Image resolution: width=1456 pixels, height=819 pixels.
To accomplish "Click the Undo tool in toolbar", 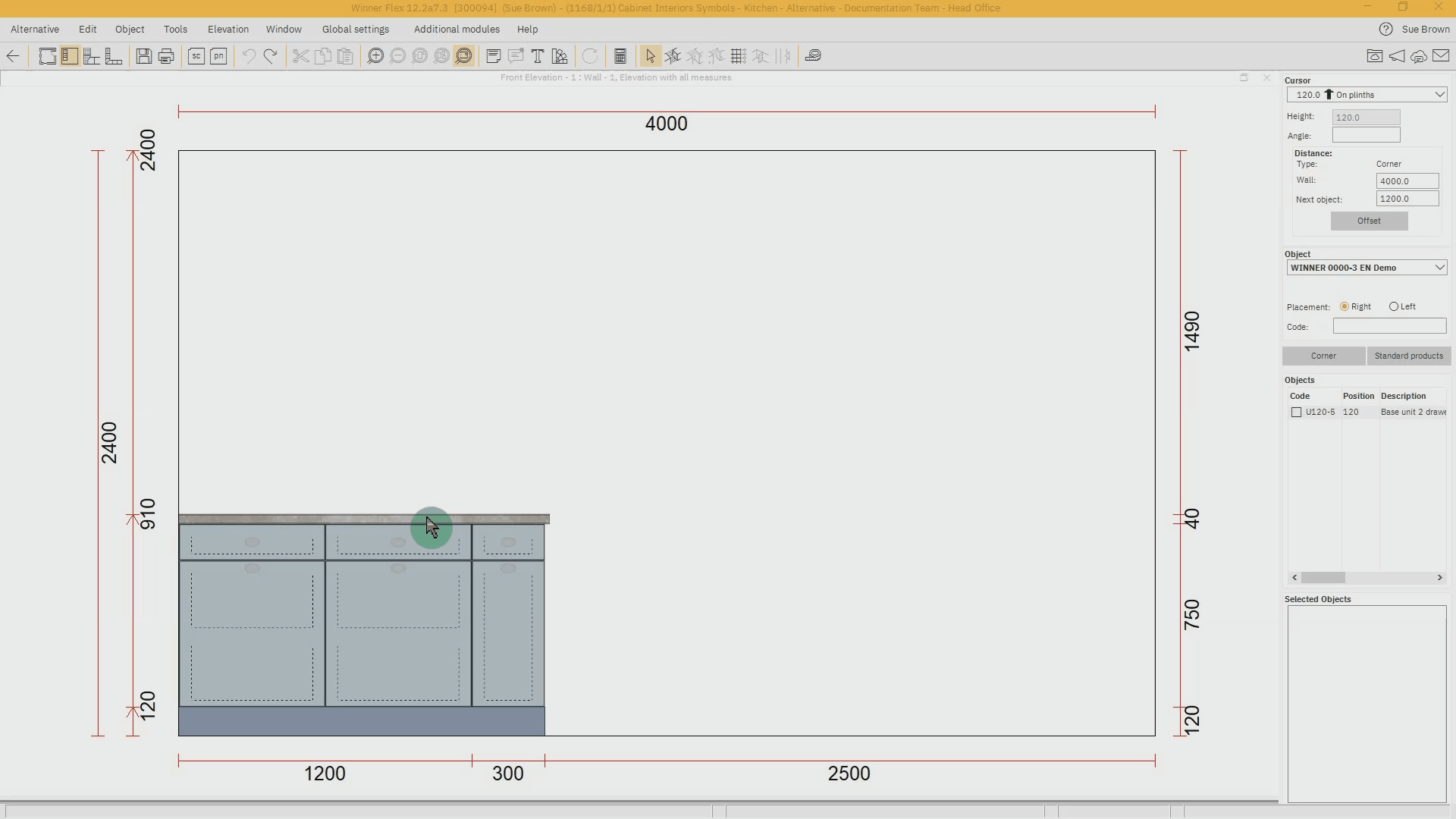I will (x=247, y=56).
